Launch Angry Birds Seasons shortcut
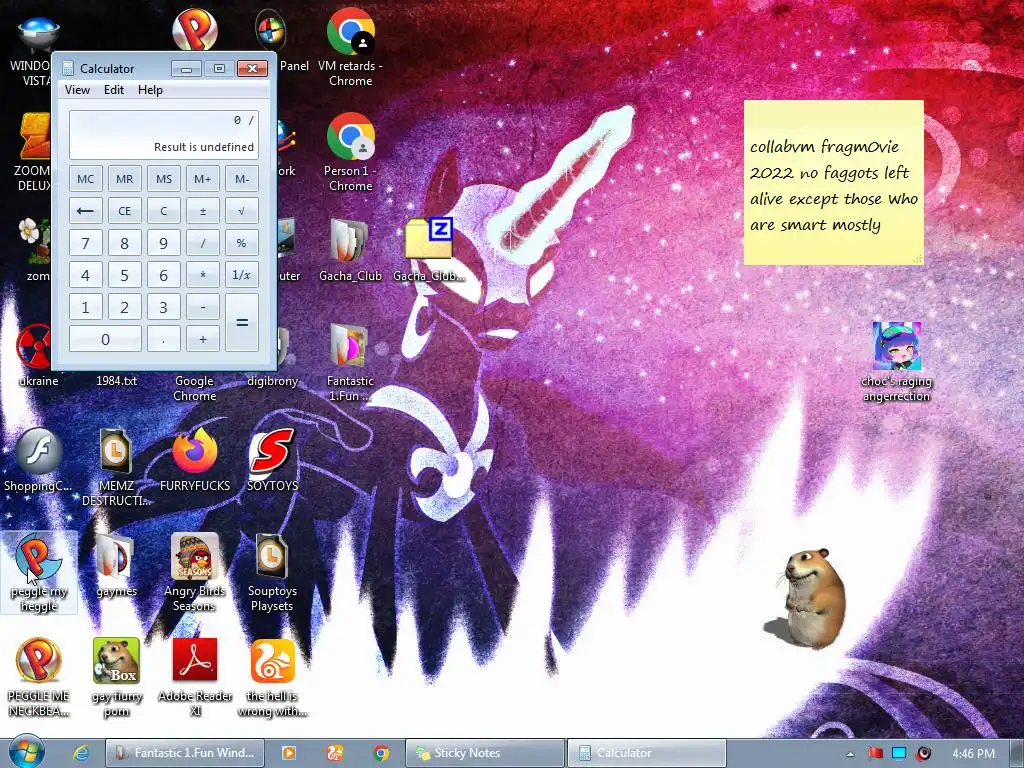The height and width of the screenshot is (768, 1024). coord(195,573)
